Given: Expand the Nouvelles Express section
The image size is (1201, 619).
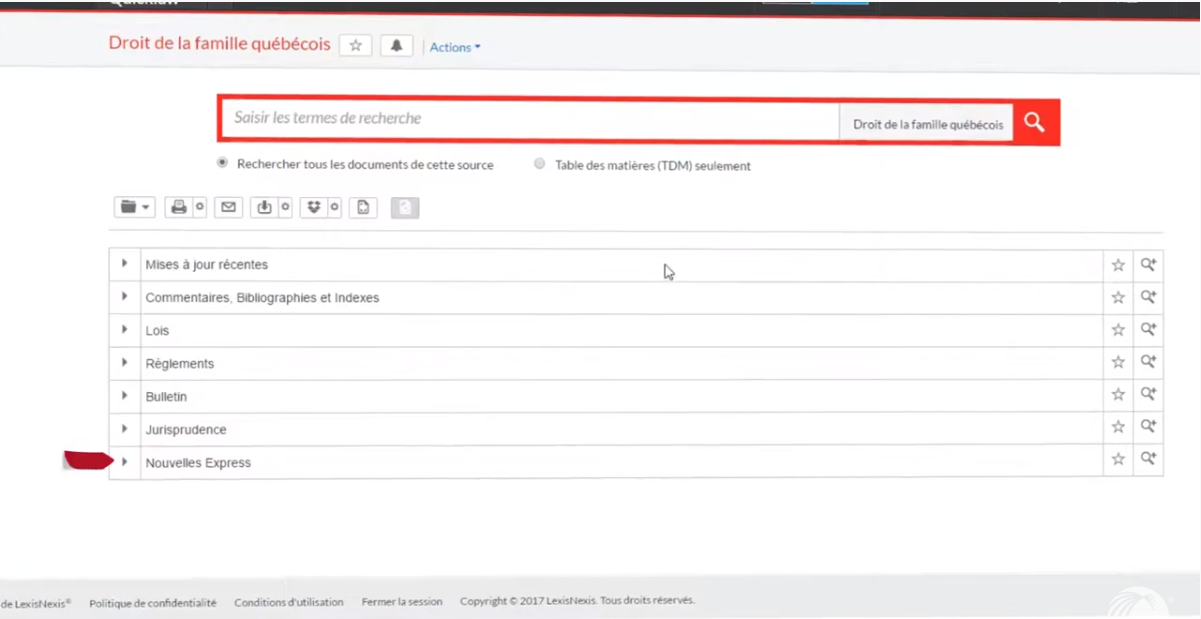Looking at the screenshot, I should (124, 461).
